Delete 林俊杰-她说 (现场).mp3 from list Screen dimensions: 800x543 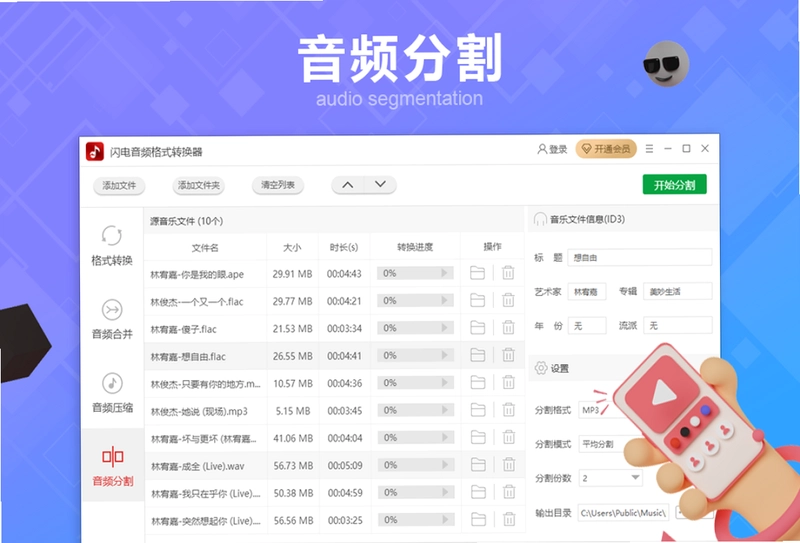point(508,410)
